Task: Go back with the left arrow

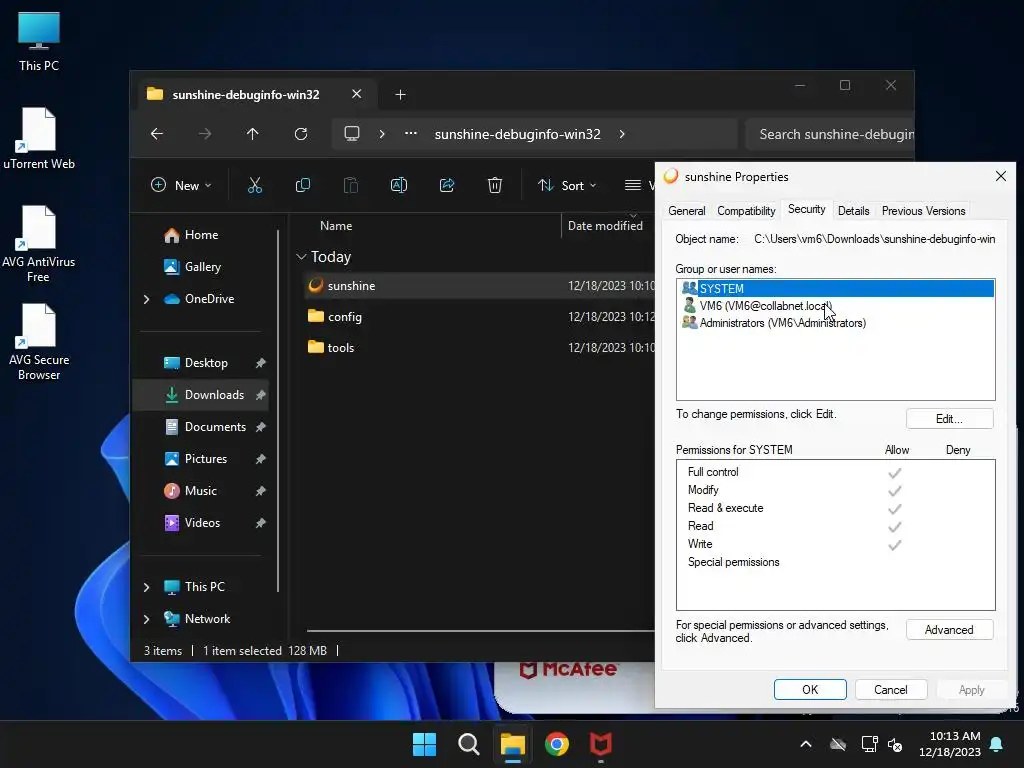Action: 157,134
